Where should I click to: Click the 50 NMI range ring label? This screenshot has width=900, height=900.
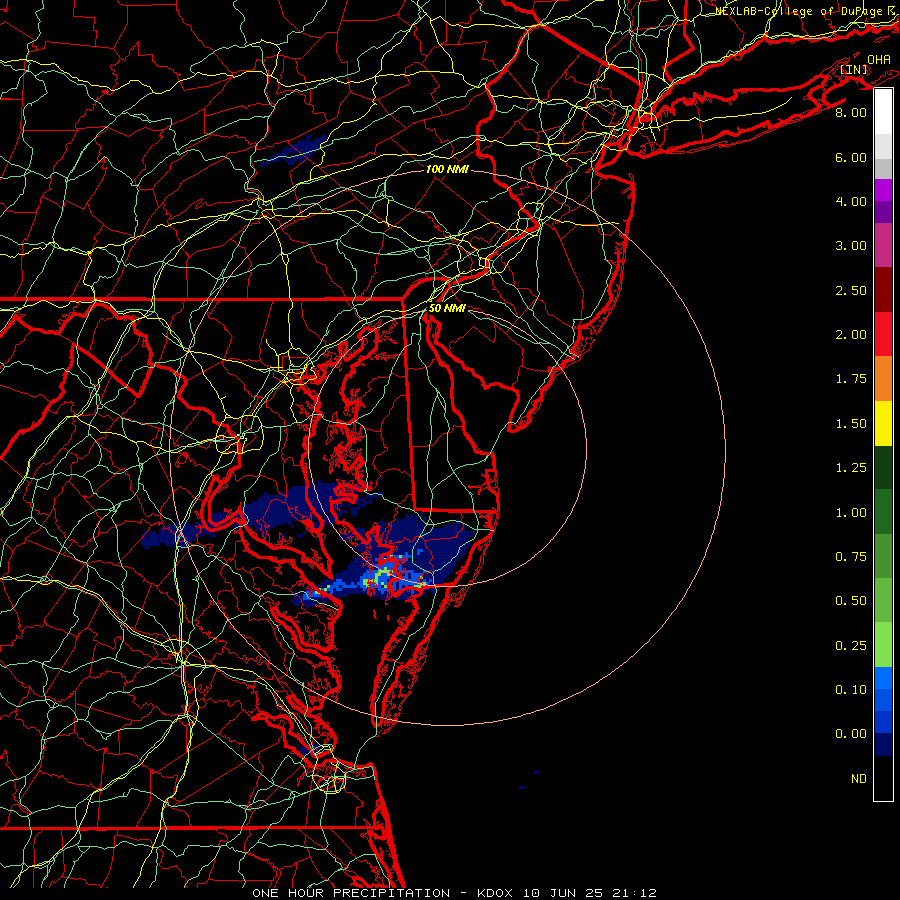click(x=447, y=308)
